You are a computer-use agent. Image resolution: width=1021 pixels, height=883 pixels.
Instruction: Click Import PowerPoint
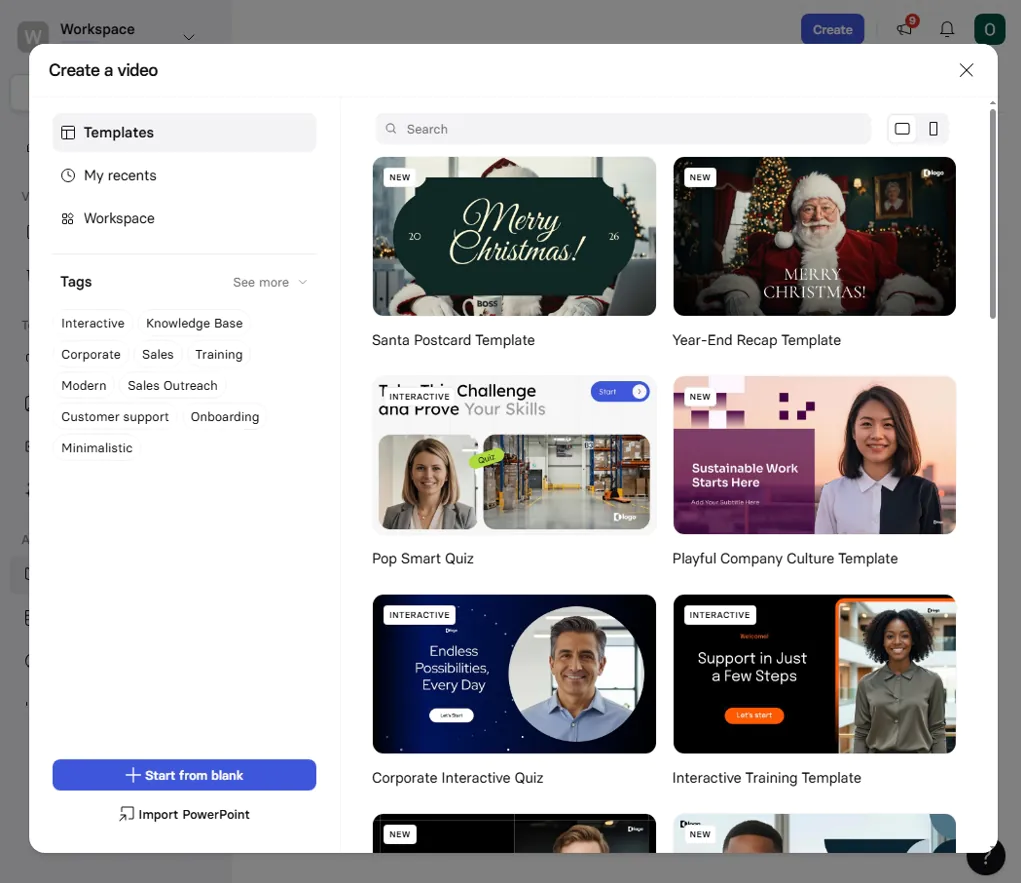[x=184, y=815]
